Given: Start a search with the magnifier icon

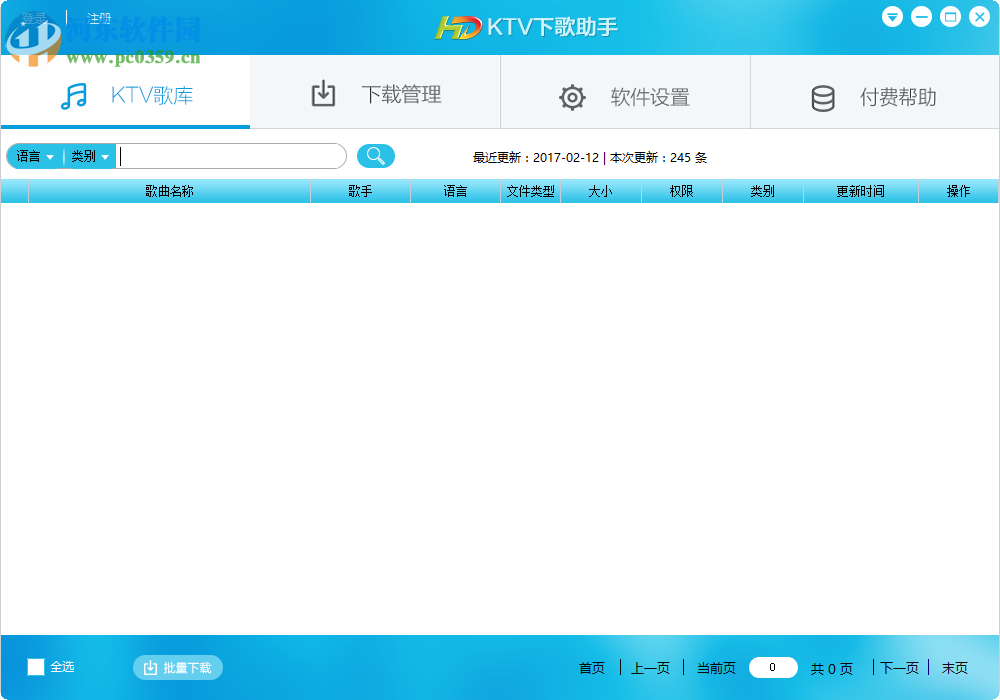Looking at the screenshot, I should coord(375,156).
